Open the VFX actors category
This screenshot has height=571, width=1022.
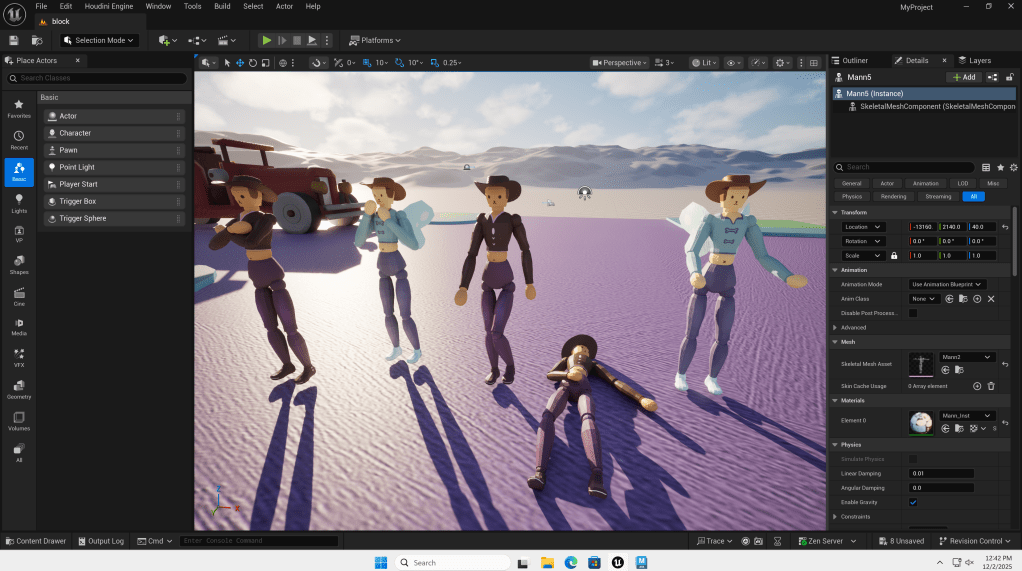coord(19,357)
